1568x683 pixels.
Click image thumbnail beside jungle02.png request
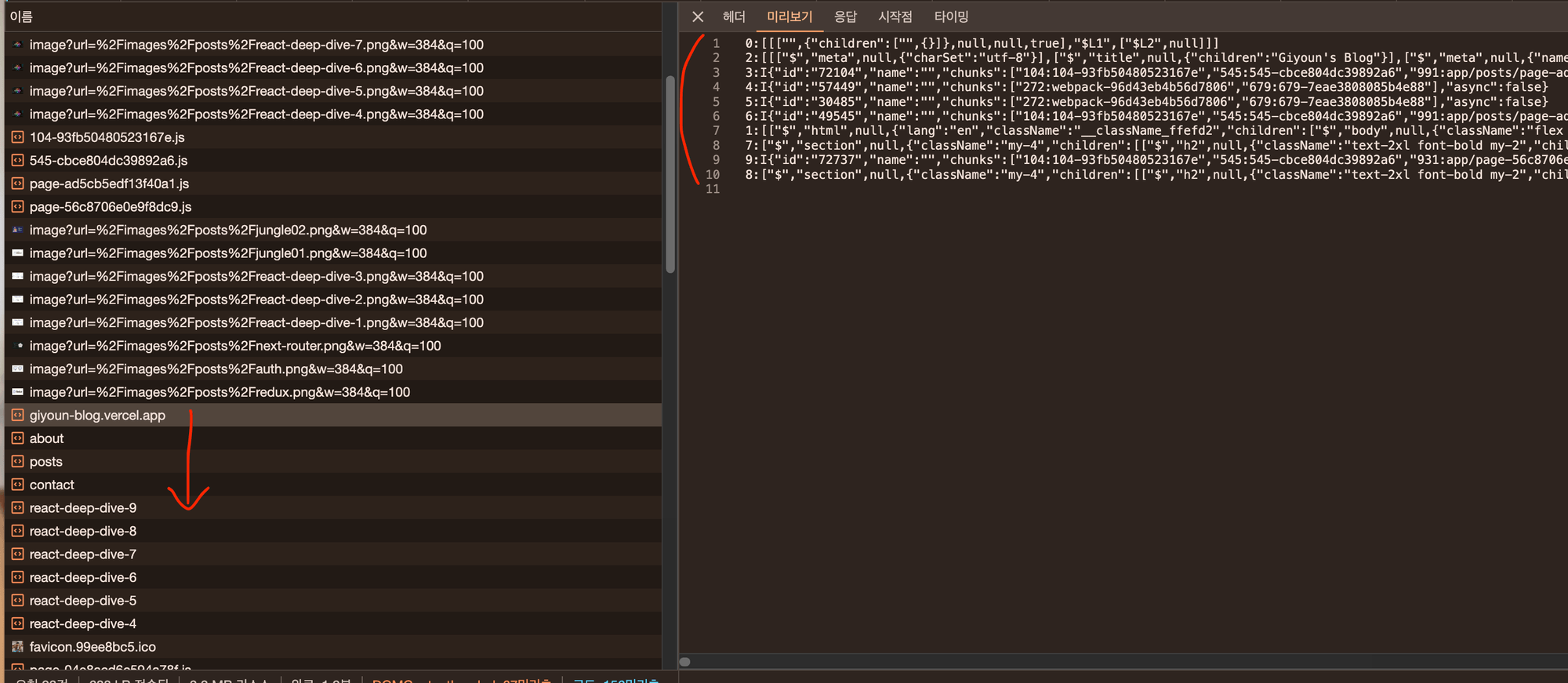(x=17, y=230)
